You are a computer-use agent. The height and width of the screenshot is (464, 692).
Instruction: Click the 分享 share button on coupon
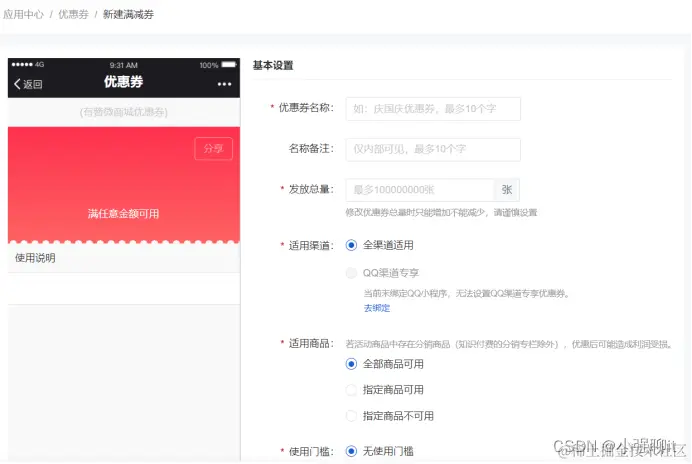pyautogui.click(x=213, y=149)
